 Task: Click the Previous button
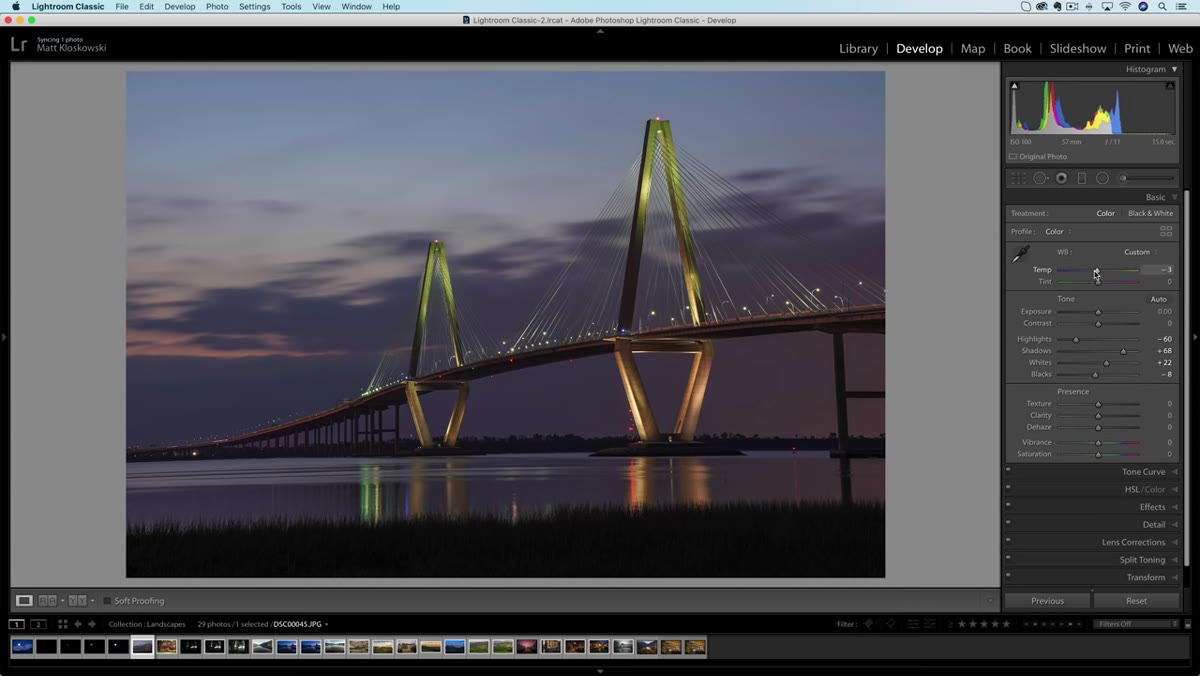[1047, 601]
